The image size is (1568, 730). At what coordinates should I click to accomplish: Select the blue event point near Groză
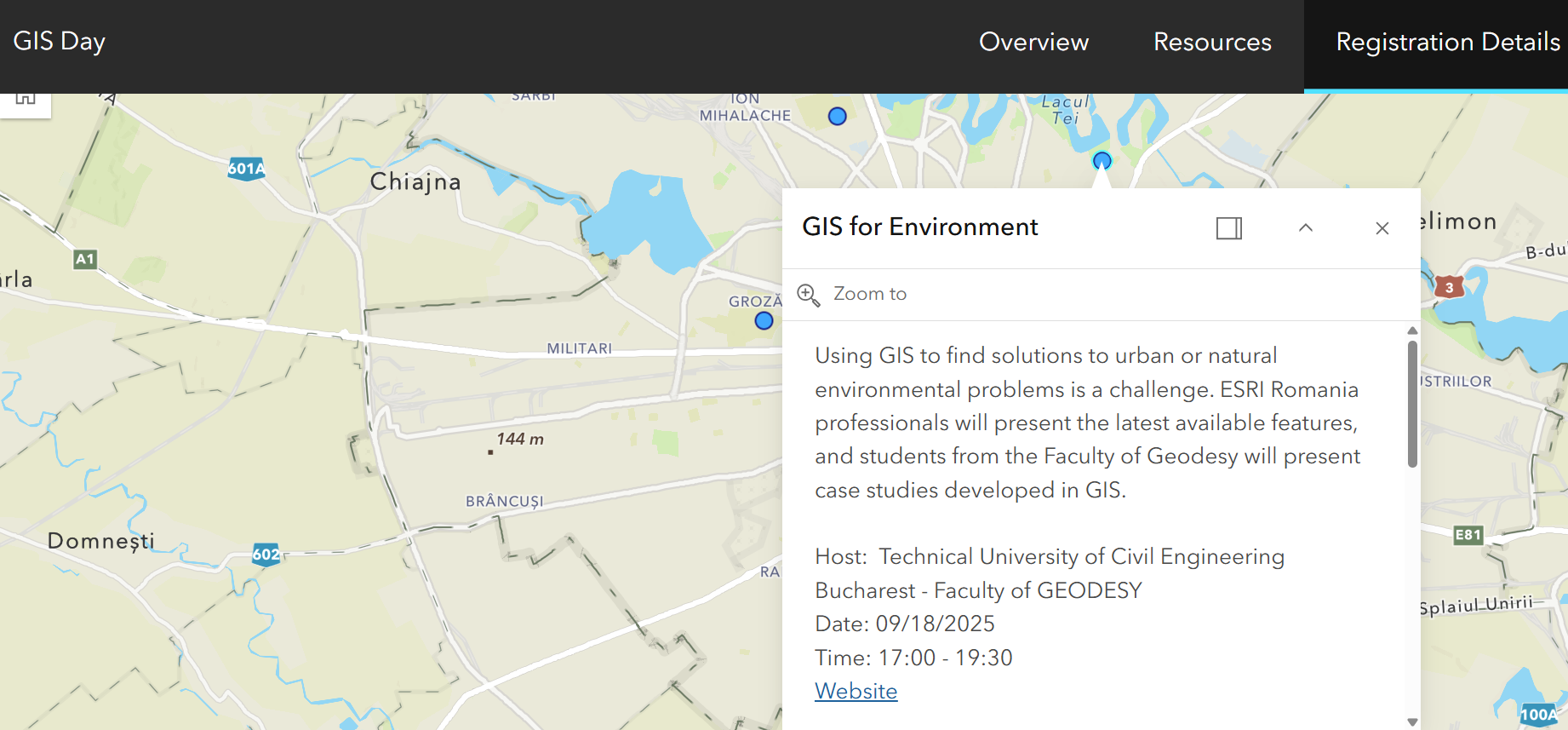click(x=764, y=321)
